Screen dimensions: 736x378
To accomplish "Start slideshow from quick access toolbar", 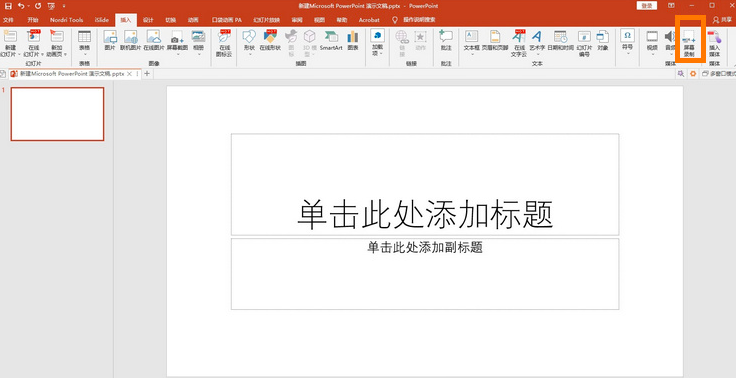I will tap(51, 6).
